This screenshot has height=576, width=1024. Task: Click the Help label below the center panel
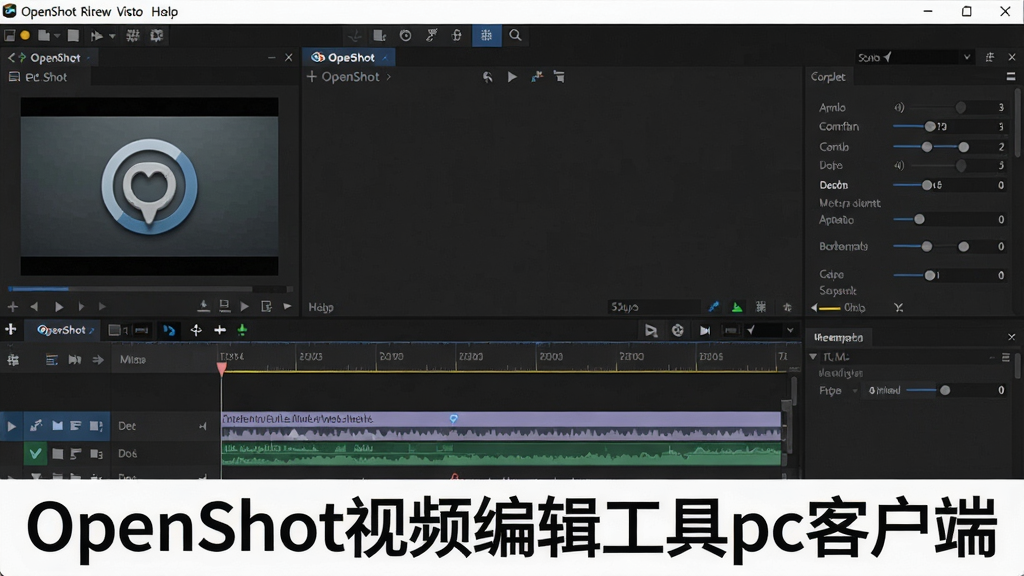(321, 307)
